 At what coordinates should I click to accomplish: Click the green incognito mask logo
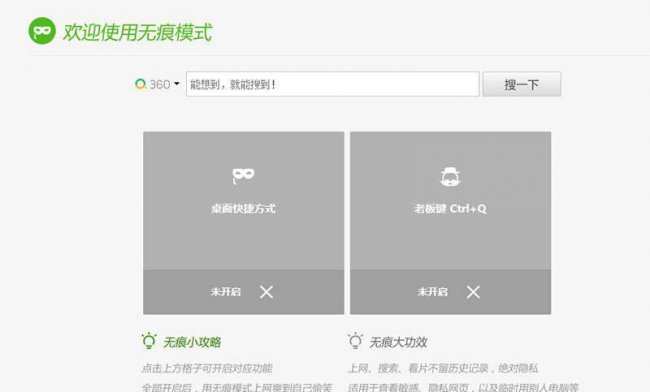coord(42,31)
